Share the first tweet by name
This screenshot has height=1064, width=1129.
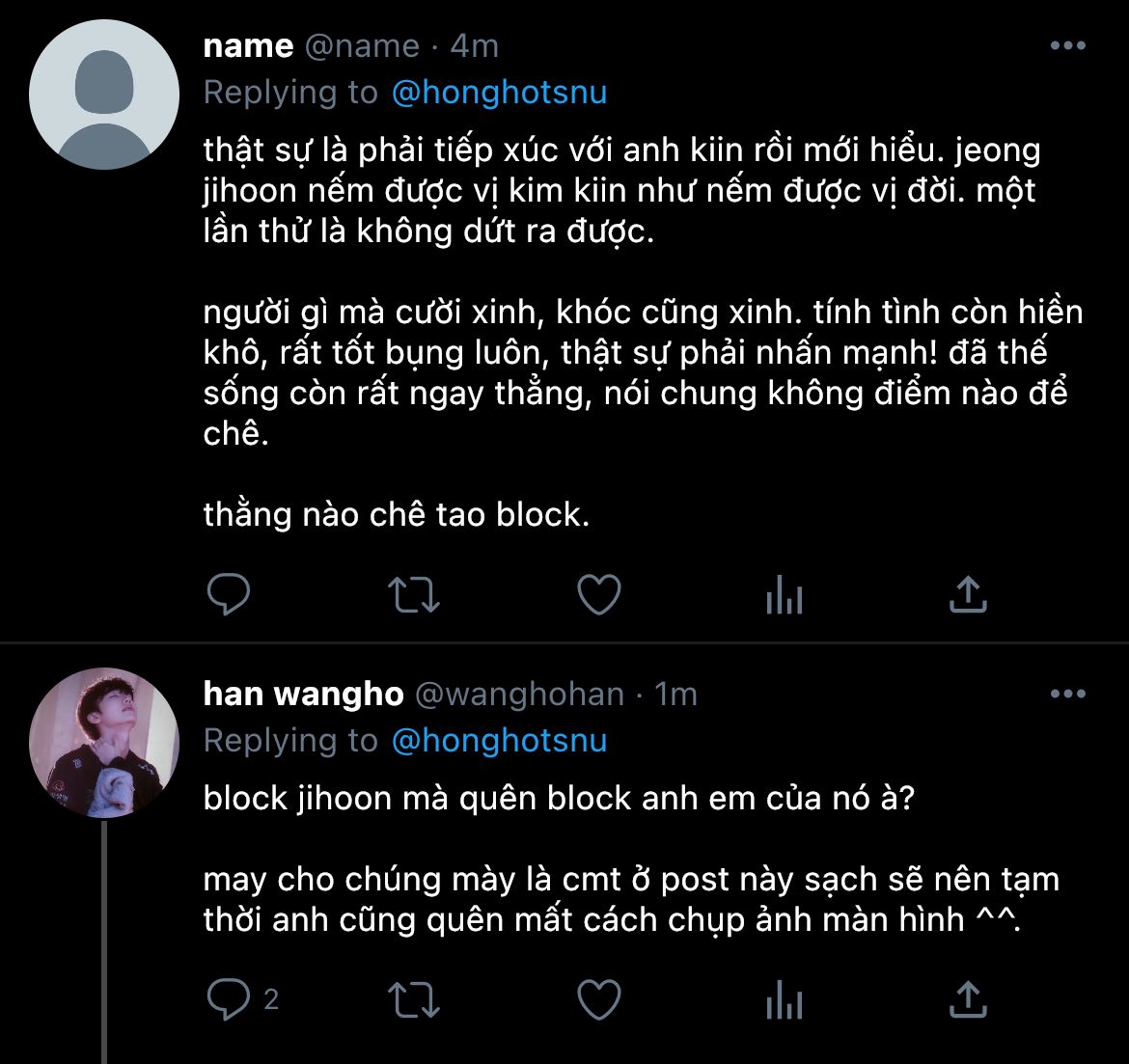pyautogui.click(x=968, y=594)
